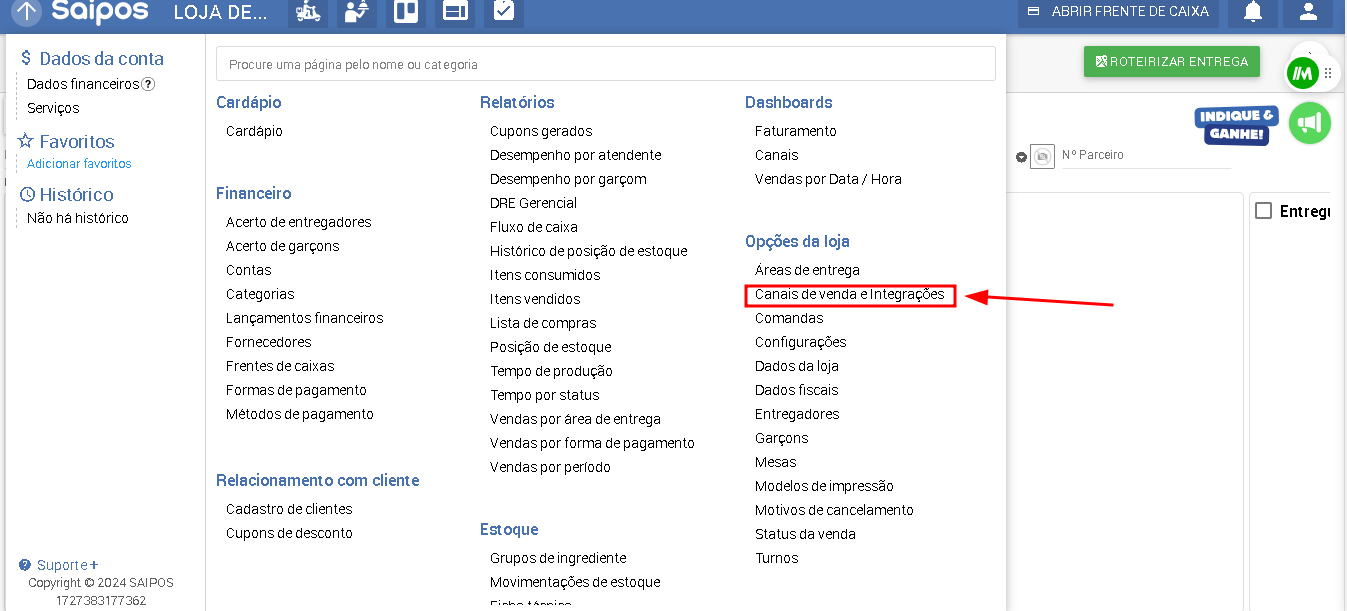Image resolution: width=1347 pixels, height=611 pixels.
Task: Open the LOJA DE... store selector
Action: [x=220, y=12]
